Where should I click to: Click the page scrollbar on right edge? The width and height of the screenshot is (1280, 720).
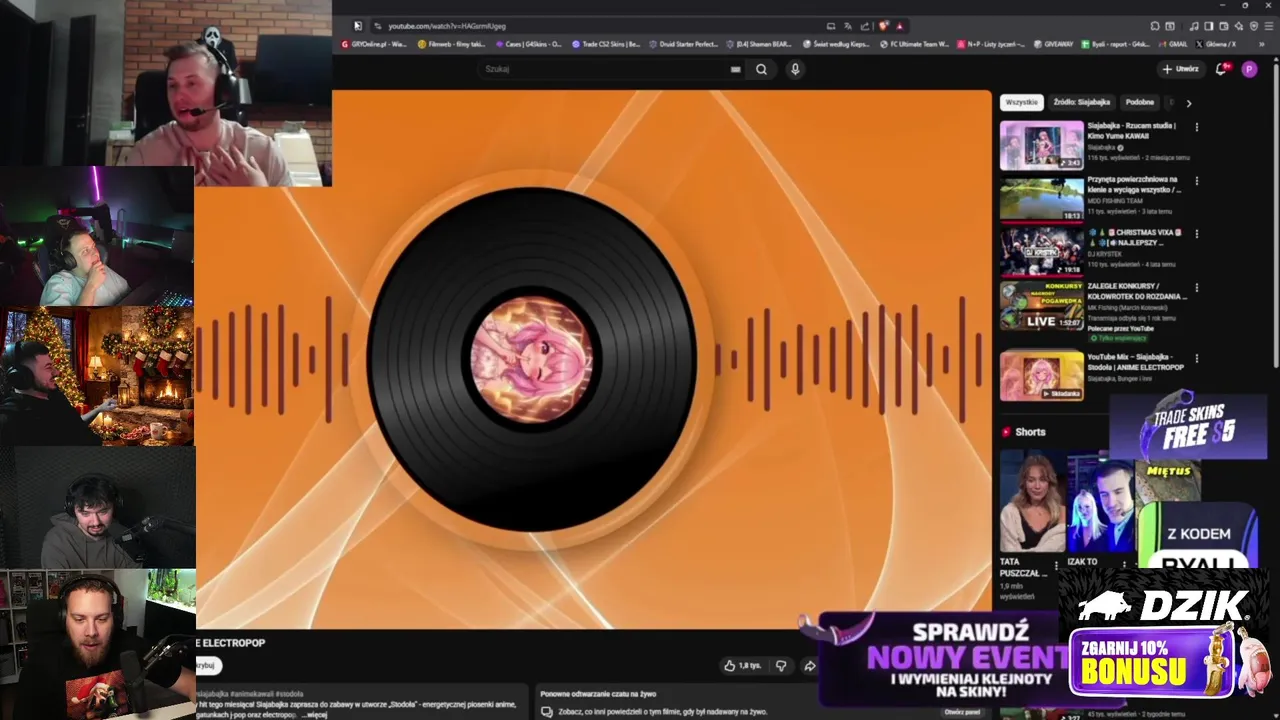pyautogui.click(x=1276, y=215)
